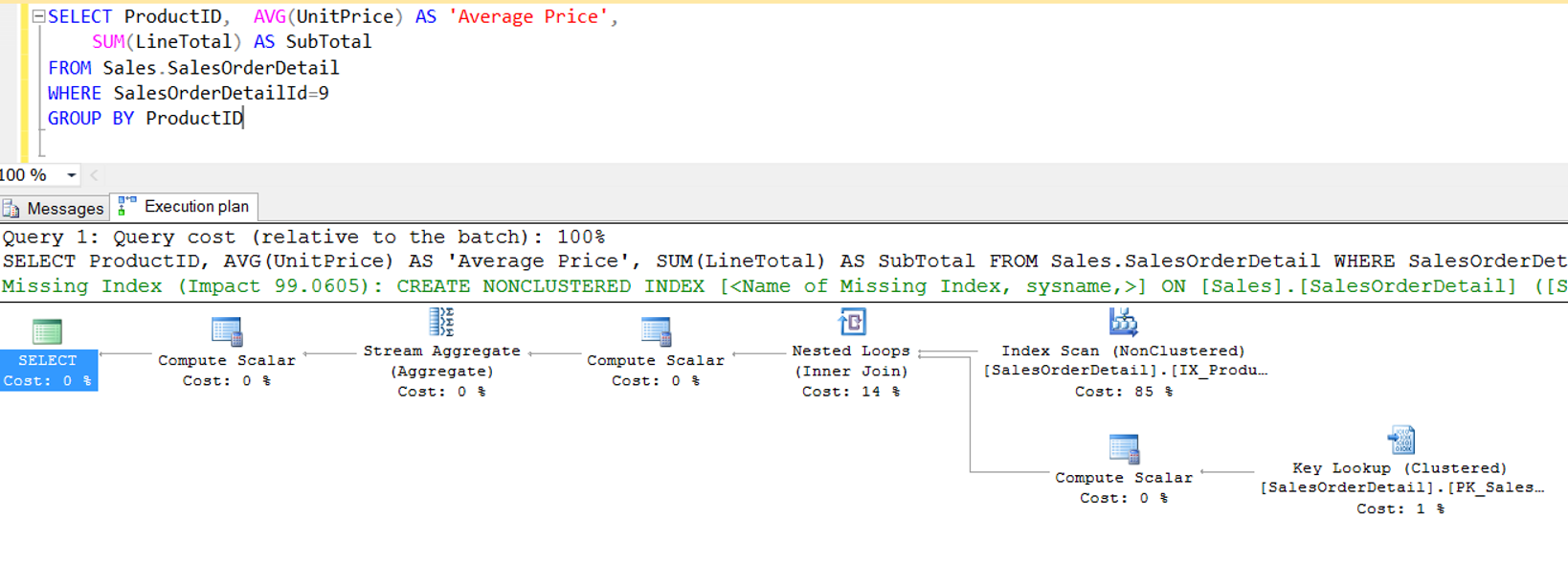Switch to the Execution plan tab

click(184, 206)
